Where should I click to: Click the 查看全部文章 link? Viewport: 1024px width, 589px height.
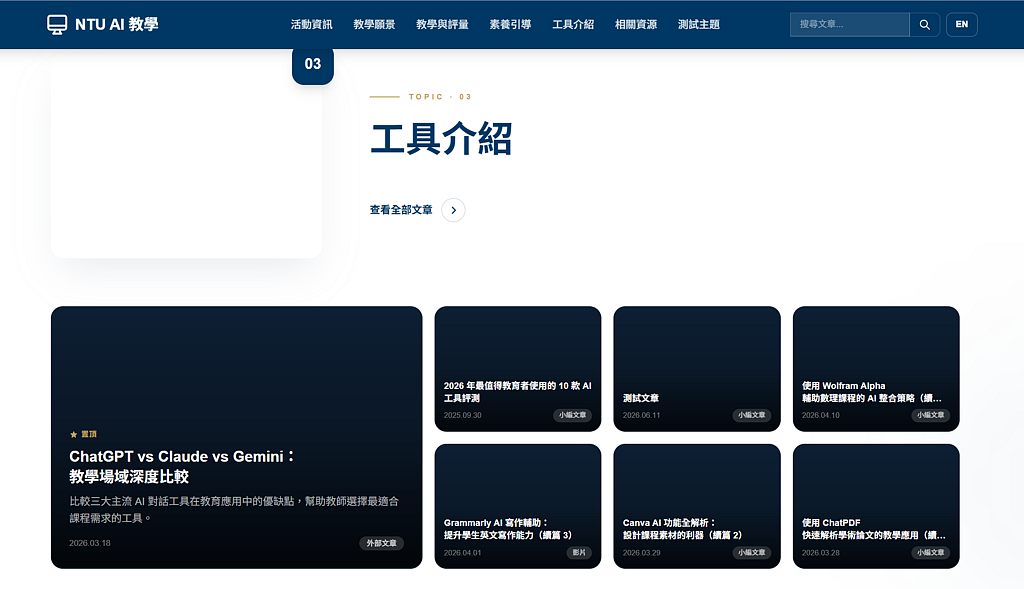pos(401,210)
